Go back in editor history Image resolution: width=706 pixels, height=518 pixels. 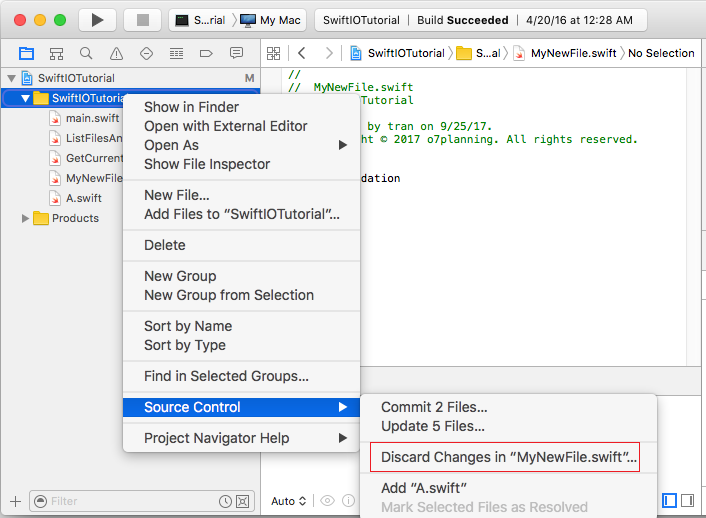(x=302, y=53)
